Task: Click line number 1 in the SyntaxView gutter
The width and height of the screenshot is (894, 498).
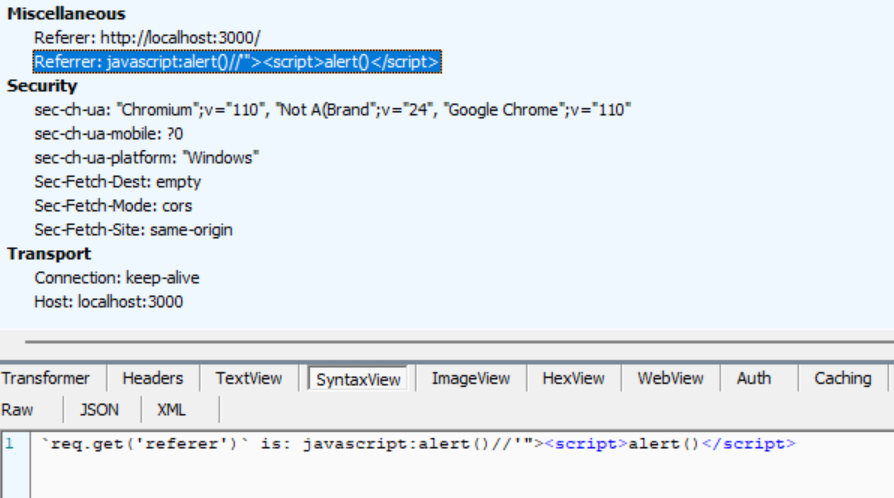Action: (10, 444)
